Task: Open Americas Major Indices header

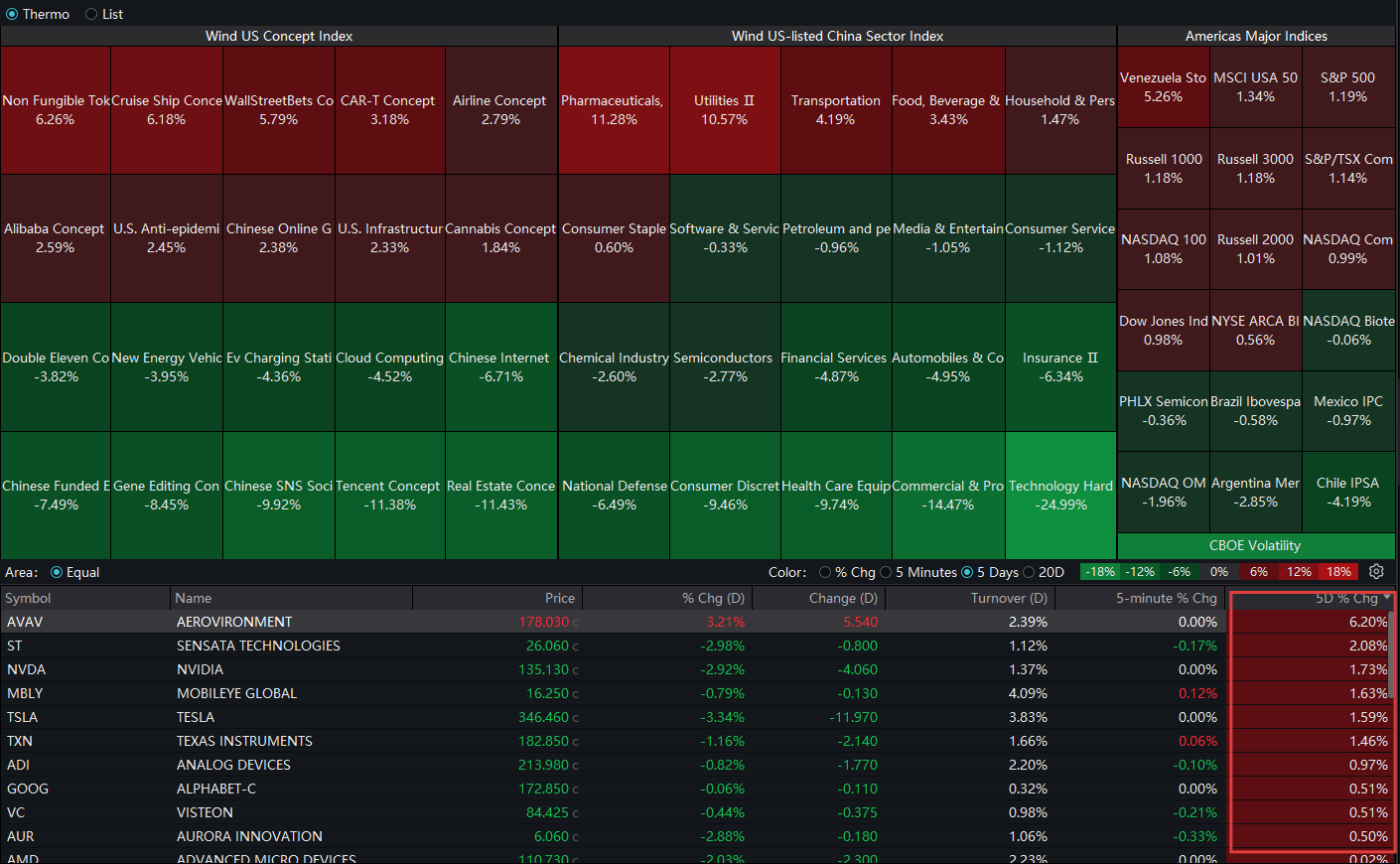Action: click(x=1256, y=36)
